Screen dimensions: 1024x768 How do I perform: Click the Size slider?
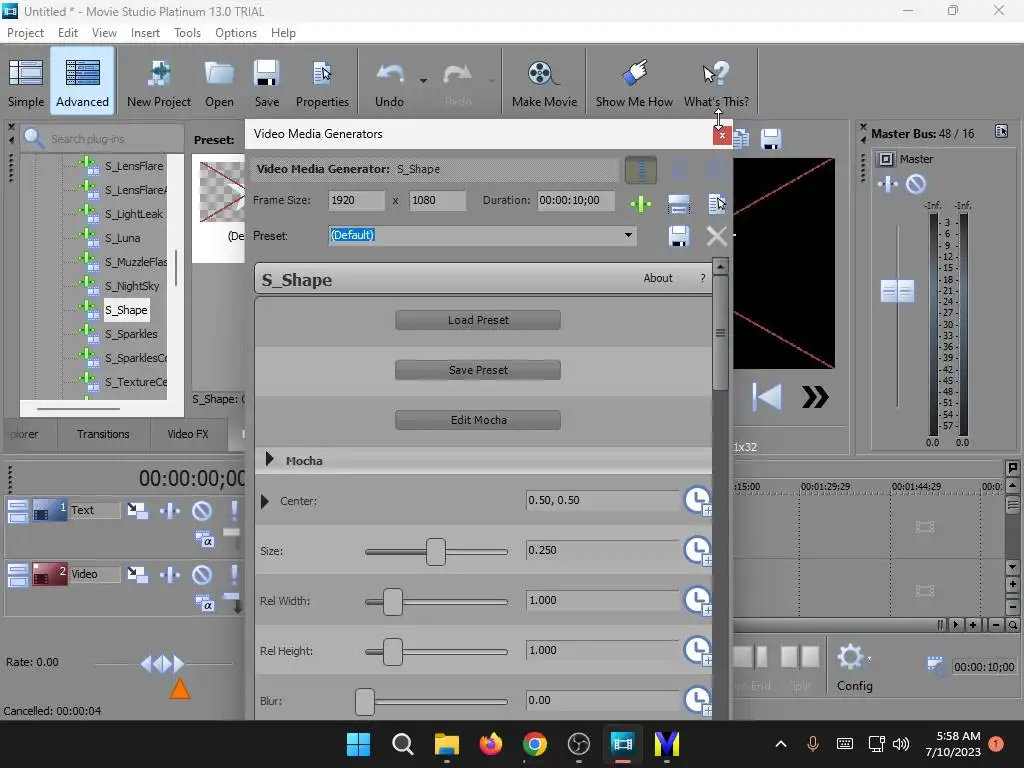(x=436, y=552)
